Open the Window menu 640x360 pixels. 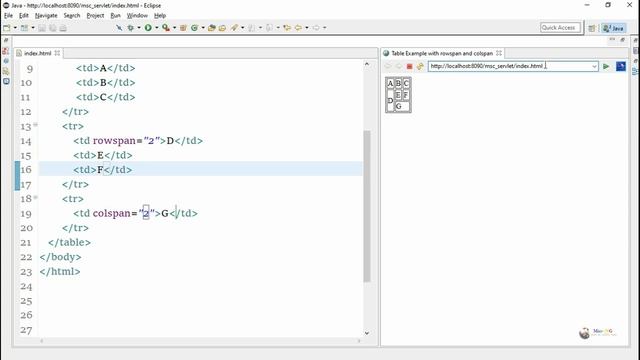coord(137,16)
